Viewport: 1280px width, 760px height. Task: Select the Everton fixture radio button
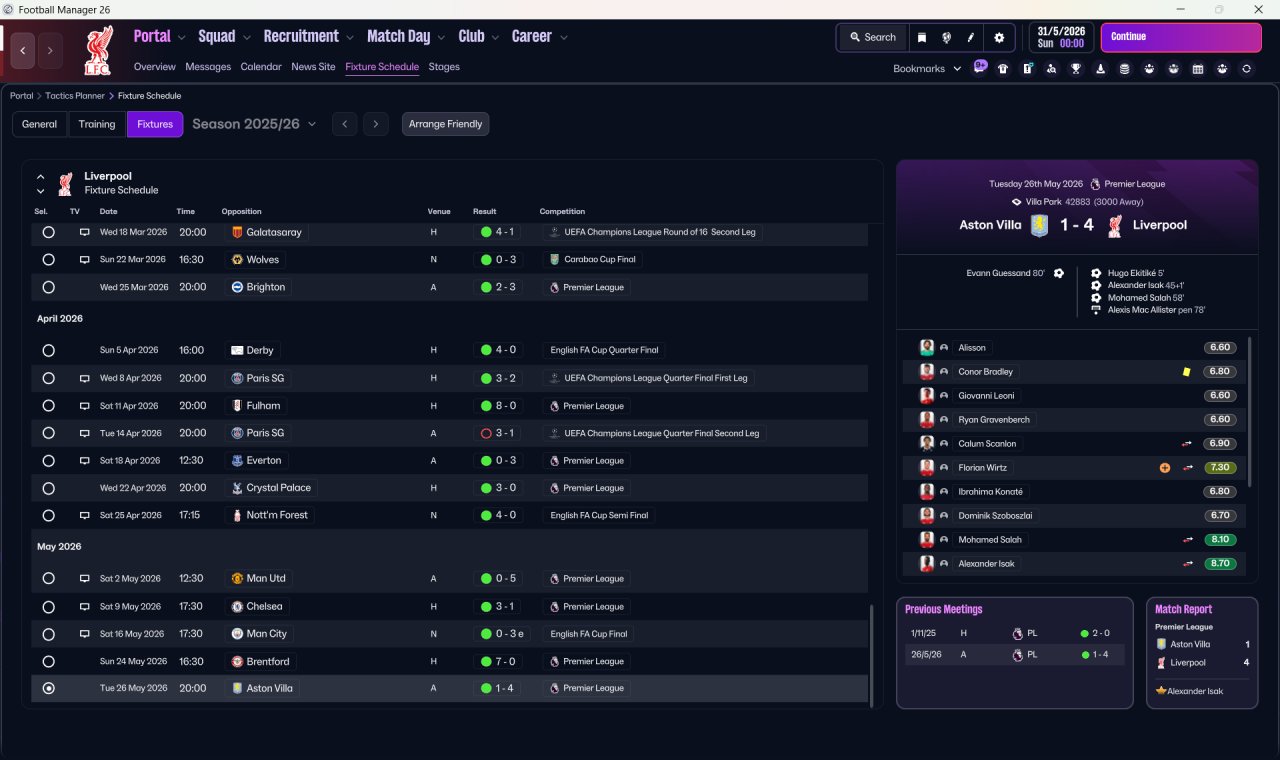tap(48, 461)
